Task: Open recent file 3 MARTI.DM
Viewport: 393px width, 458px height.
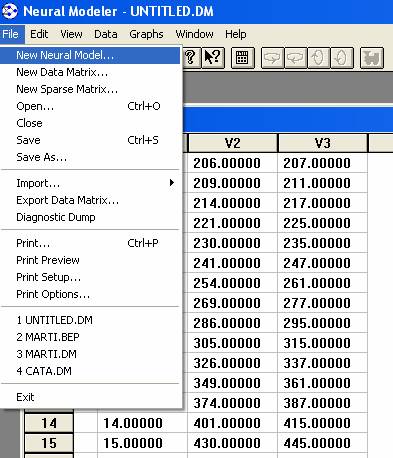Action: point(90,354)
